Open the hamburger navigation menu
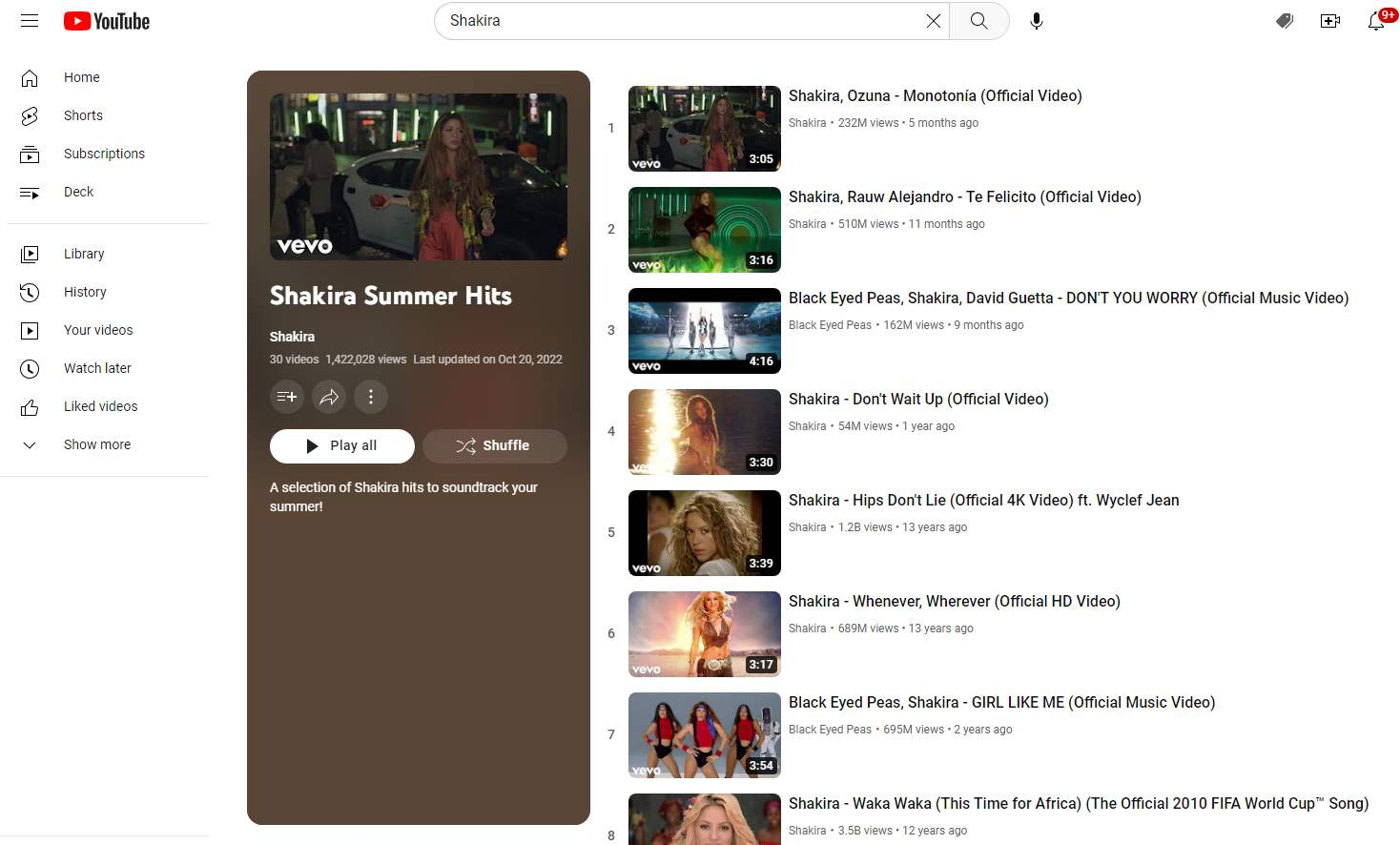Screen dimensions: 1400x845 tap(29, 20)
